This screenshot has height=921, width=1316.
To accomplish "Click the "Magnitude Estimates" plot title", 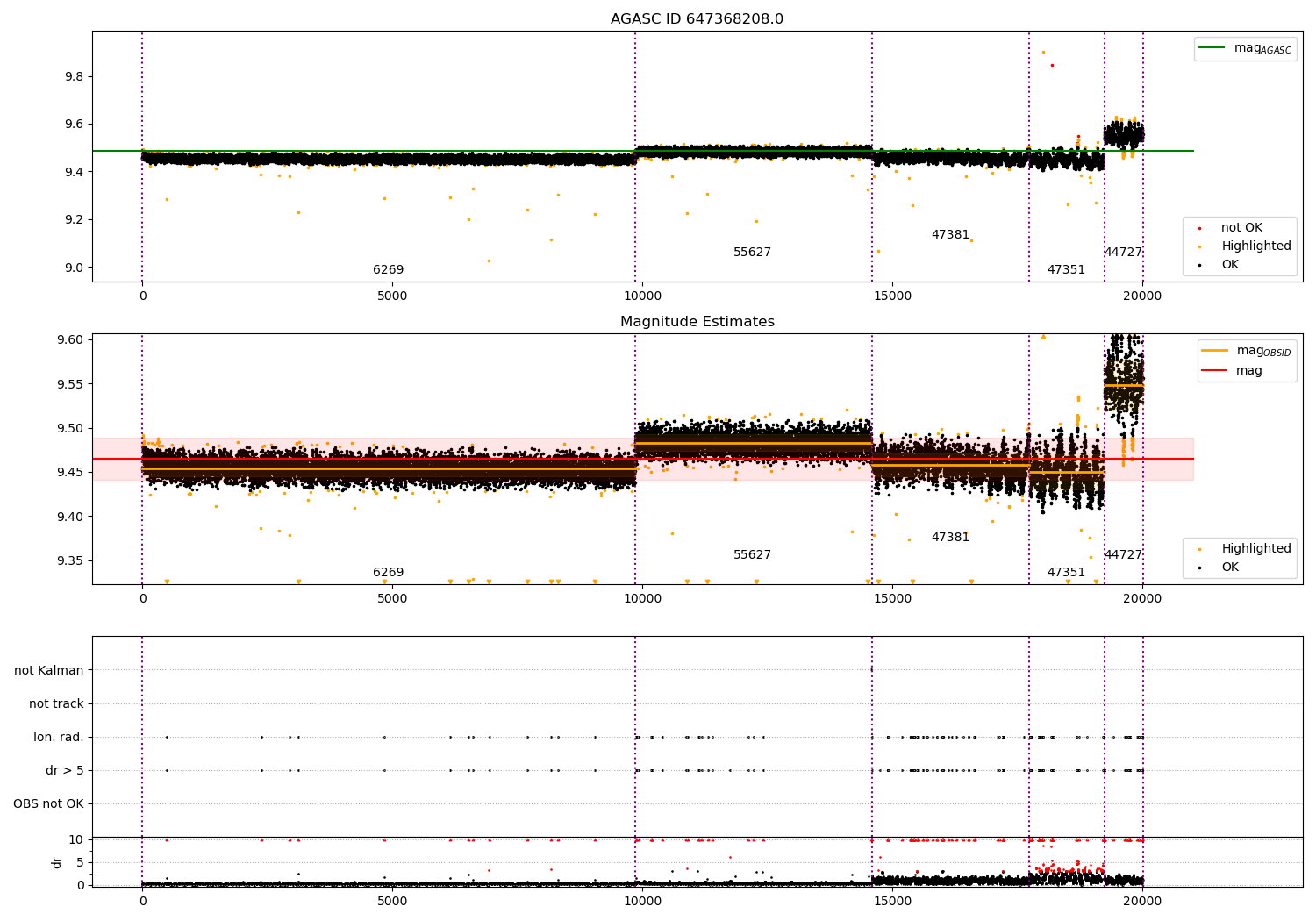I will pyautogui.click(x=697, y=322).
